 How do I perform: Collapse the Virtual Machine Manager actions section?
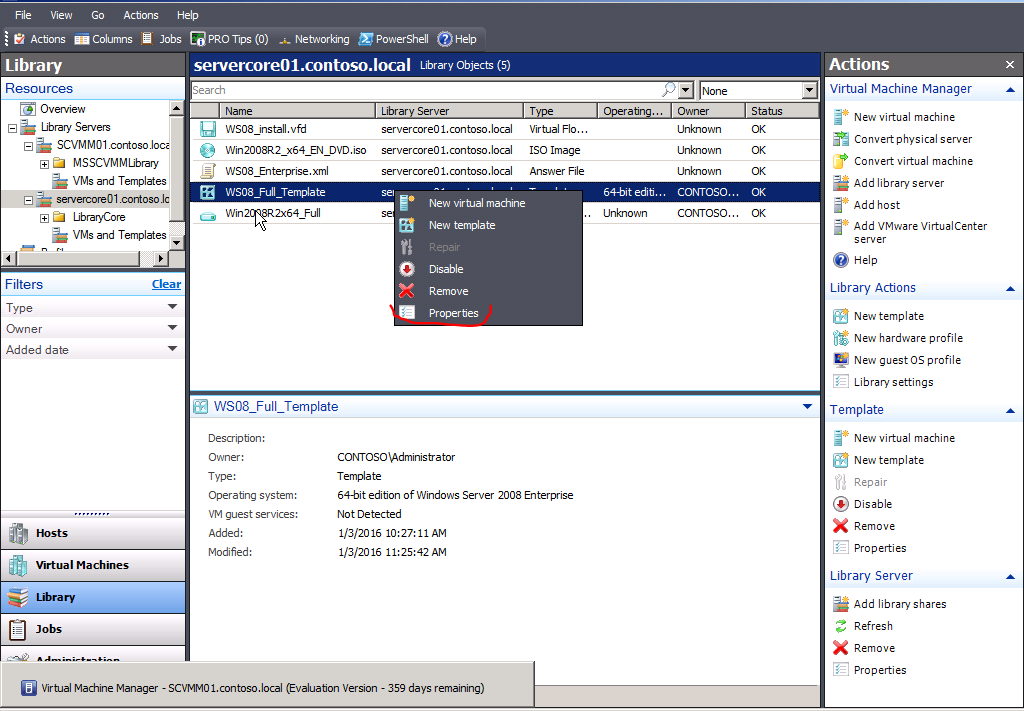click(1010, 89)
